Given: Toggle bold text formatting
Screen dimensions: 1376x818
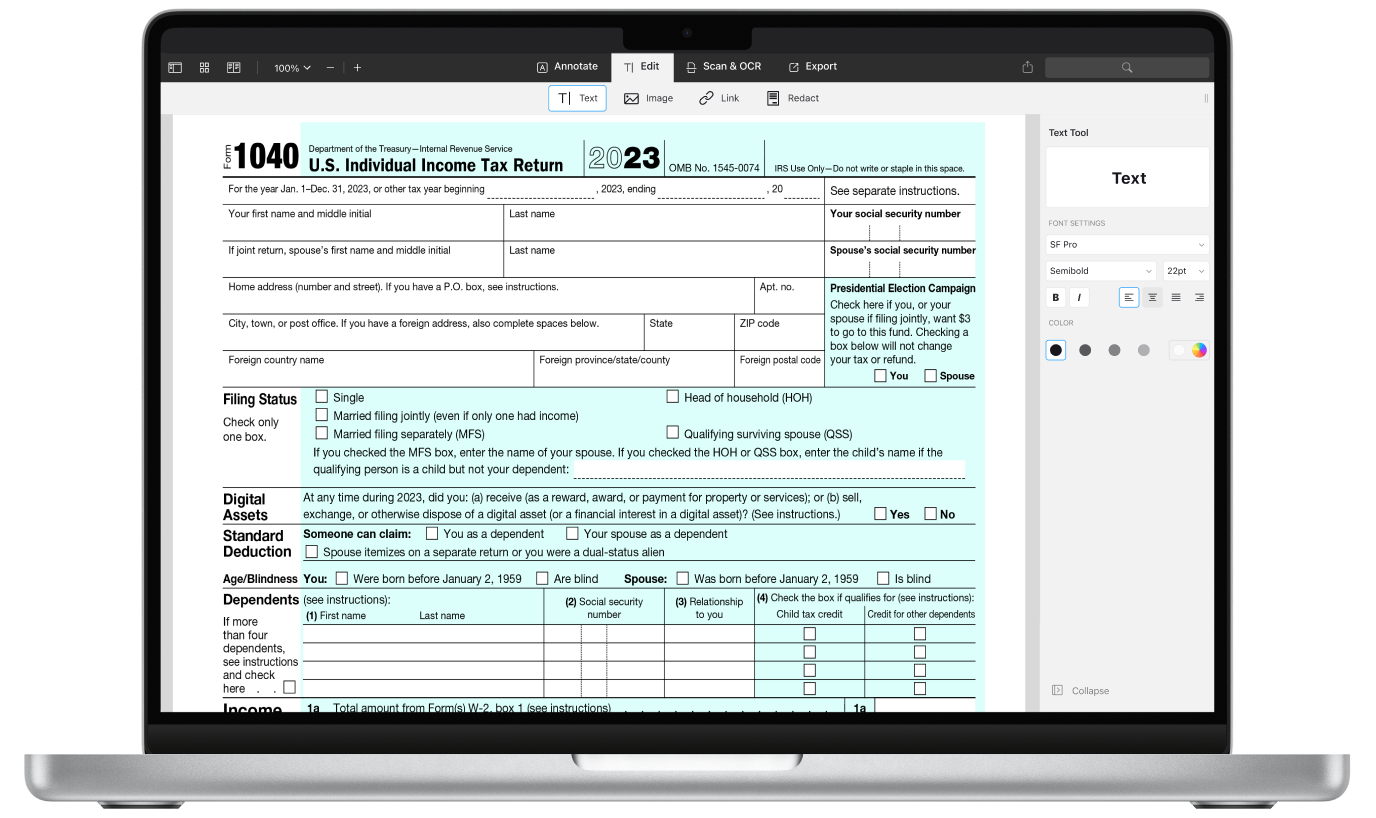Looking at the screenshot, I should coord(1055,297).
